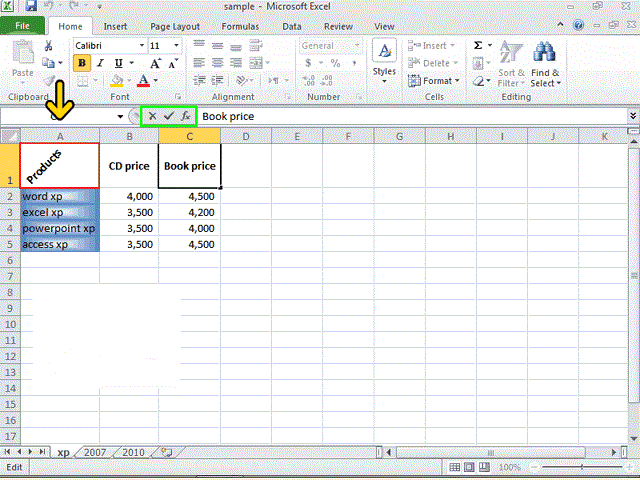
Task: Open the Format cells menu
Action: [x=434, y=81]
